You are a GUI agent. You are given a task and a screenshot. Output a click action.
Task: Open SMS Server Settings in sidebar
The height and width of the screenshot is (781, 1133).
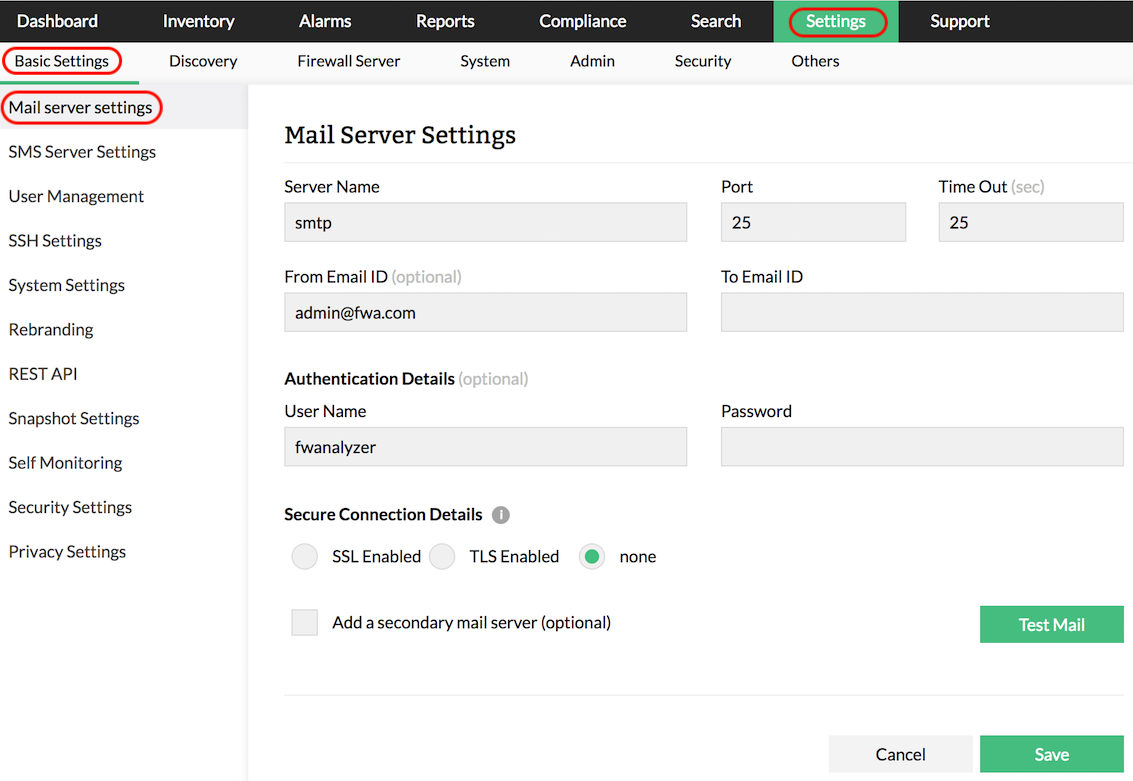[82, 152]
